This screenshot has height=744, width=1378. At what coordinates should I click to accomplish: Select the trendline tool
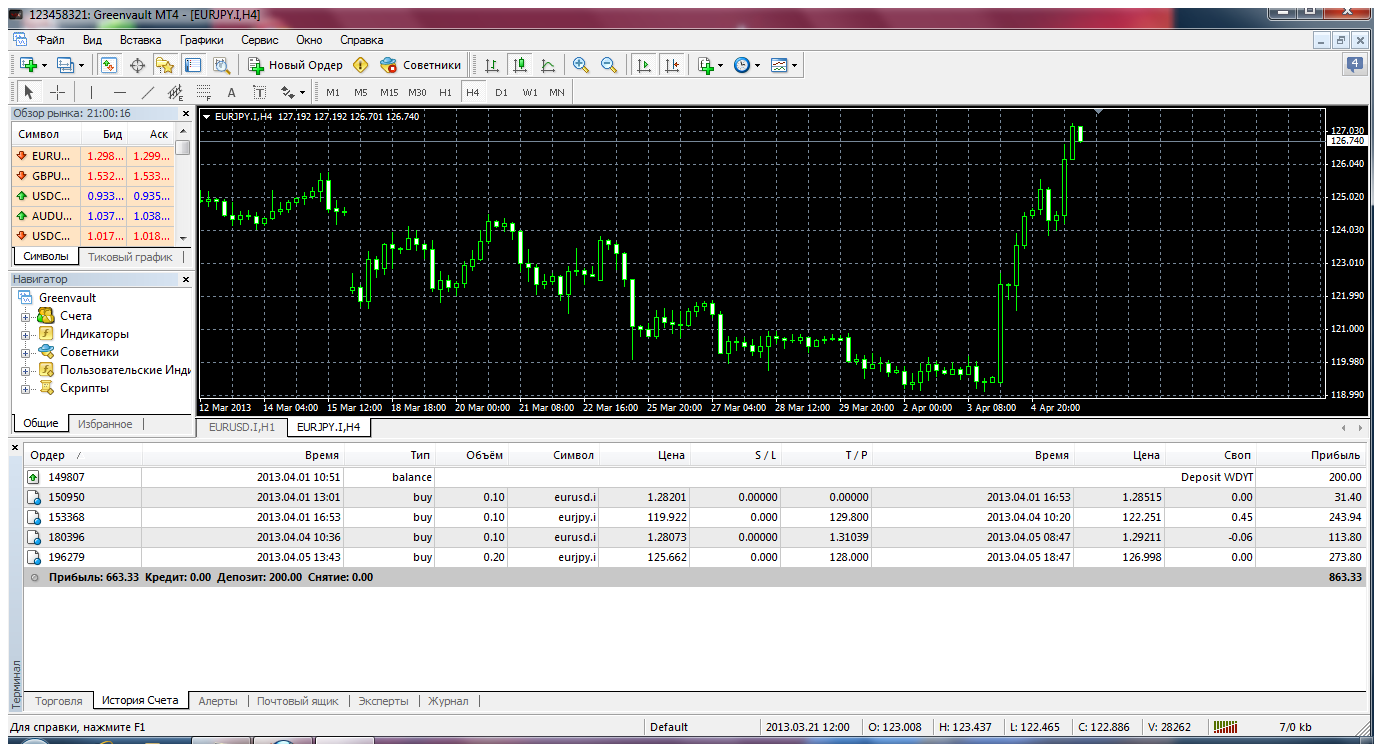pos(148,92)
